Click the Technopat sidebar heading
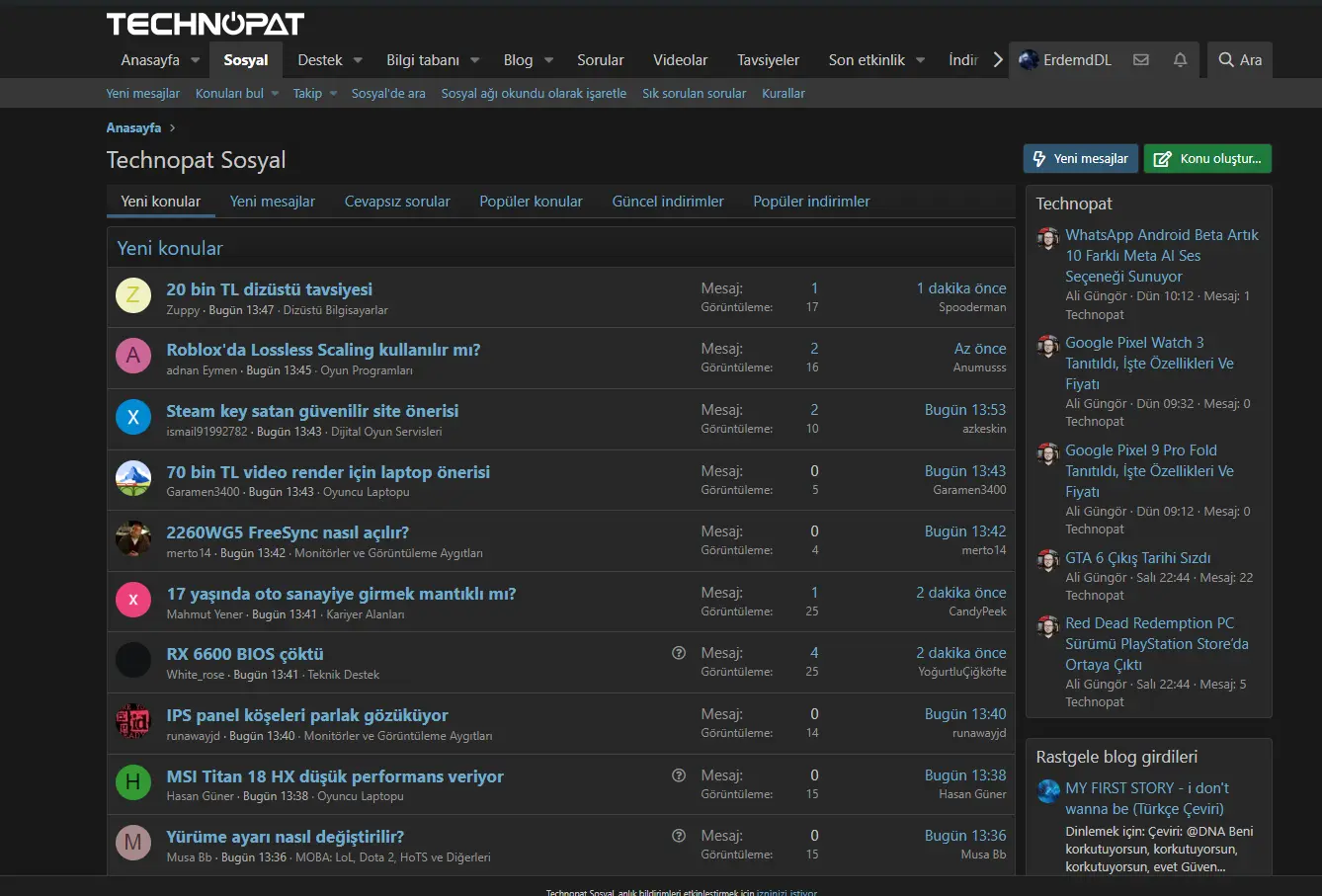The width and height of the screenshot is (1322, 896). point(1074,204)
